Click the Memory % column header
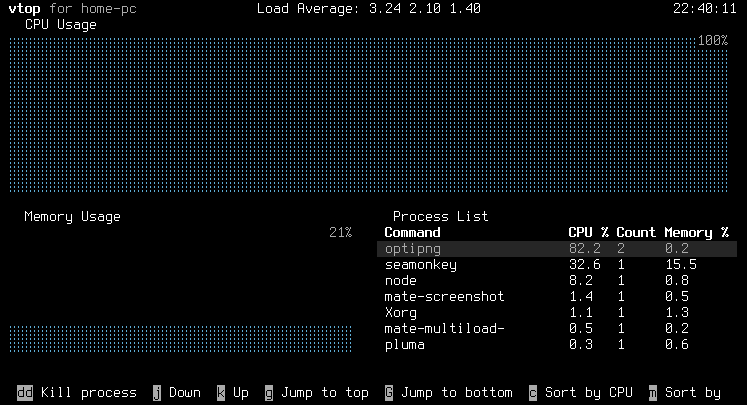747x405 pixels. [x=697, y=233]
